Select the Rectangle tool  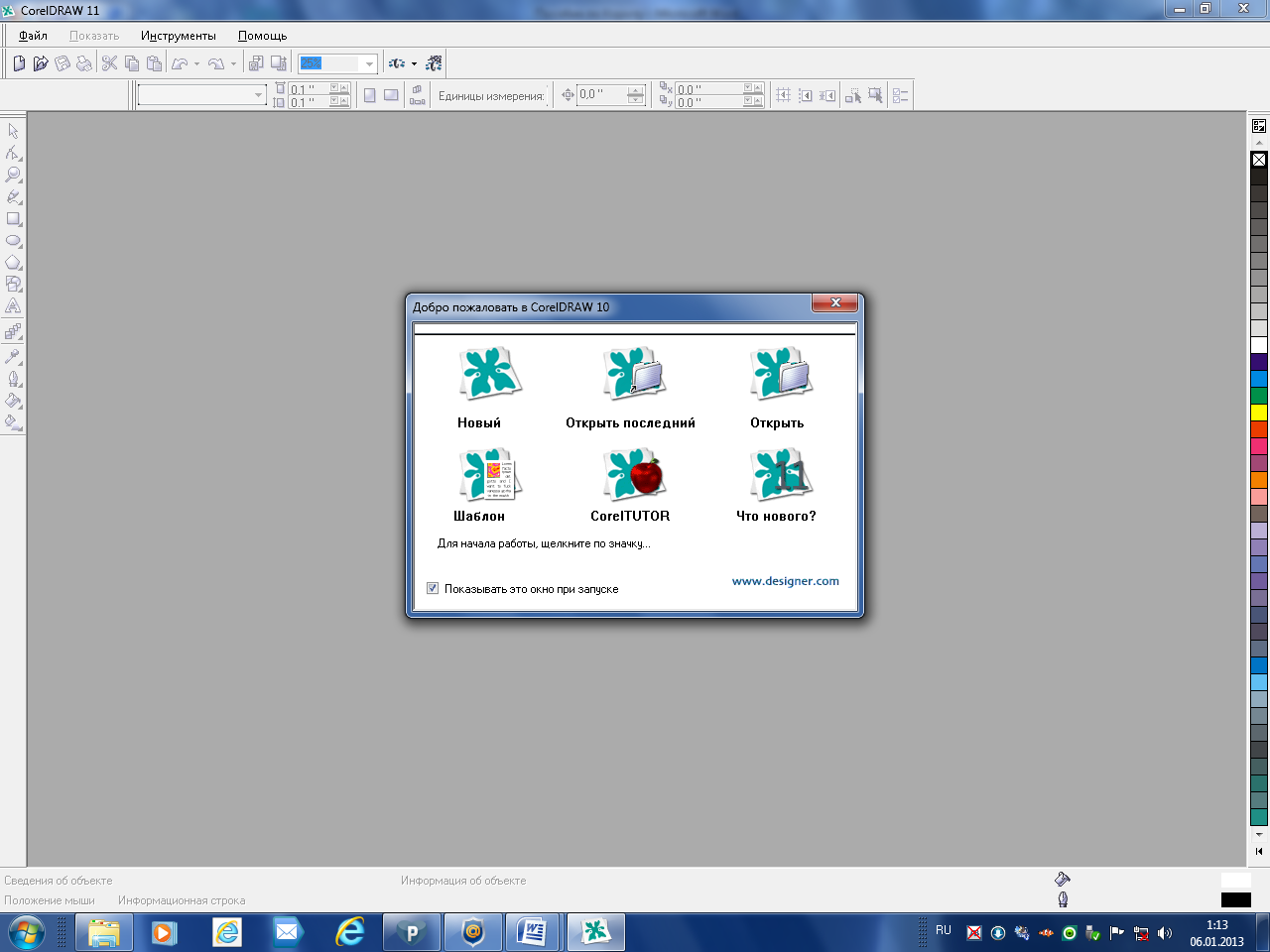[x=13, y=219]
